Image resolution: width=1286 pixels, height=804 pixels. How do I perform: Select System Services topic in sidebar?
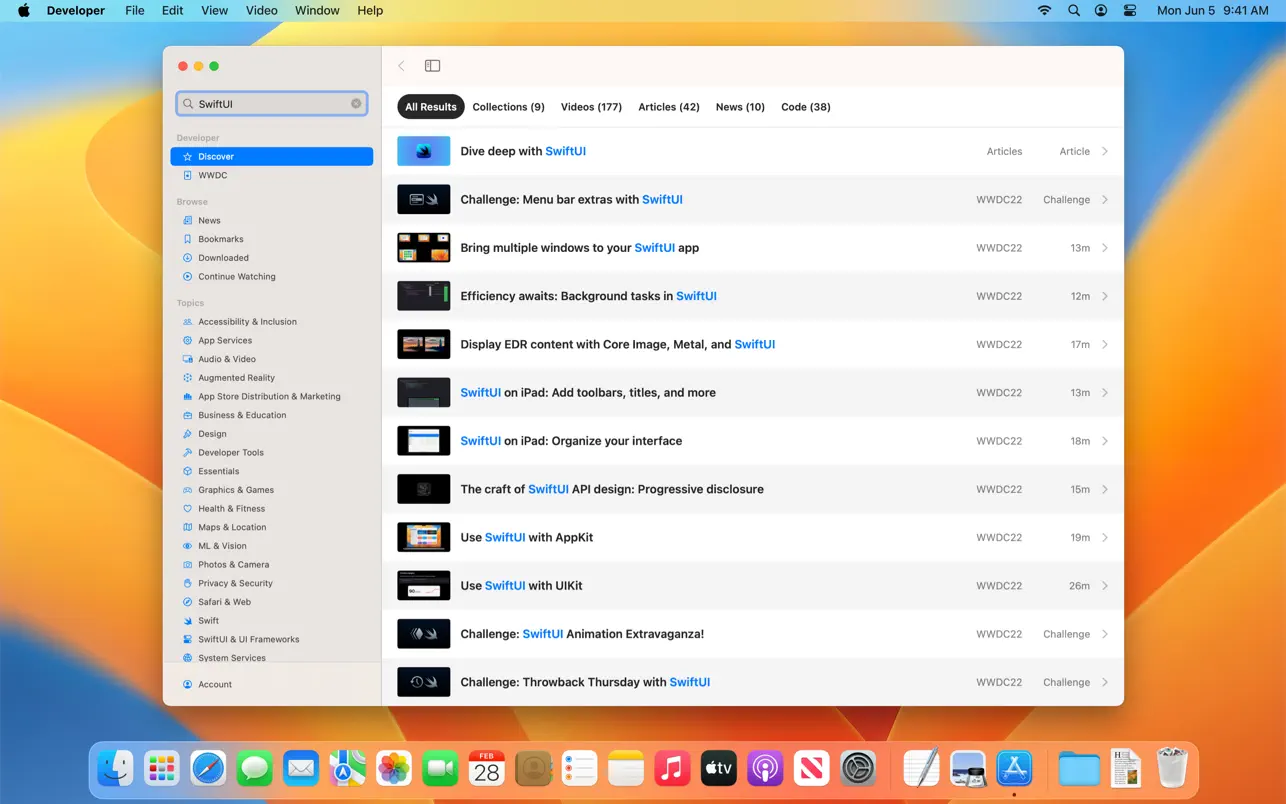pos(272,657)
